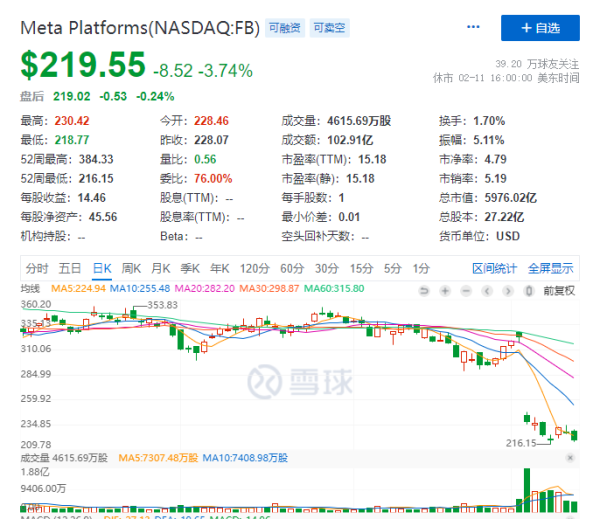Switch to the 分时 chart tab

(x=37, y=268)
